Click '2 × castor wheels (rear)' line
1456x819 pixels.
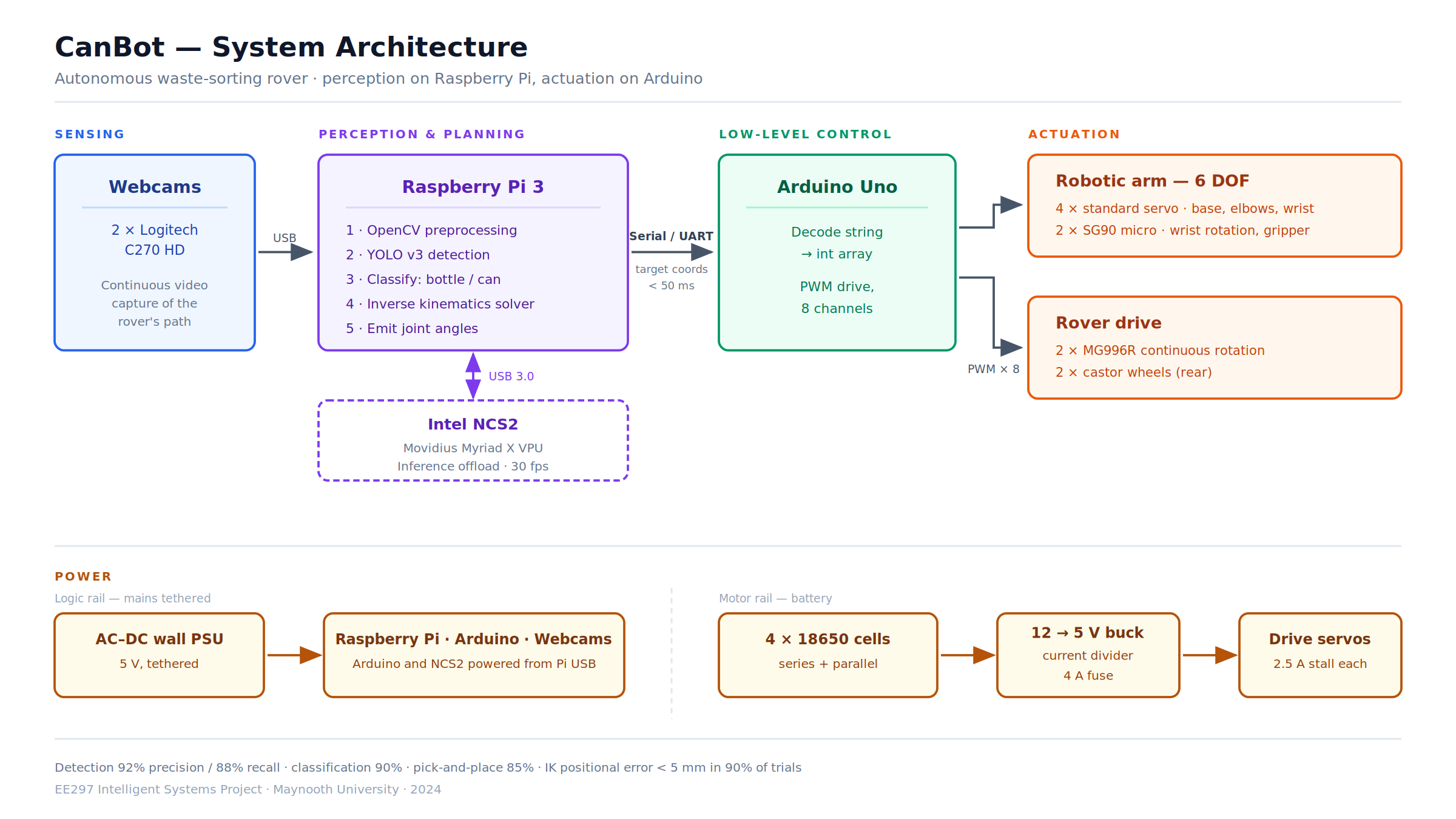pos(1134,372)
